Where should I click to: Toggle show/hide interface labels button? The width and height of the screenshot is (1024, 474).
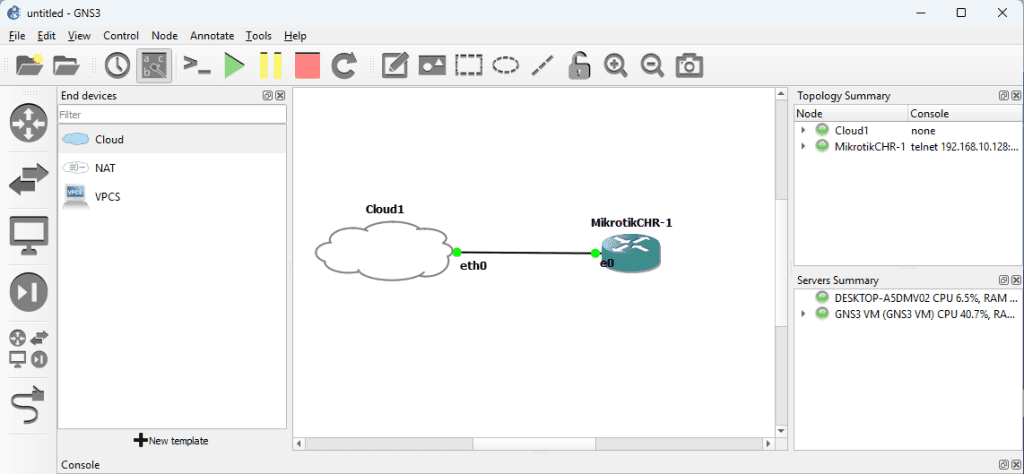coord(154,66)
